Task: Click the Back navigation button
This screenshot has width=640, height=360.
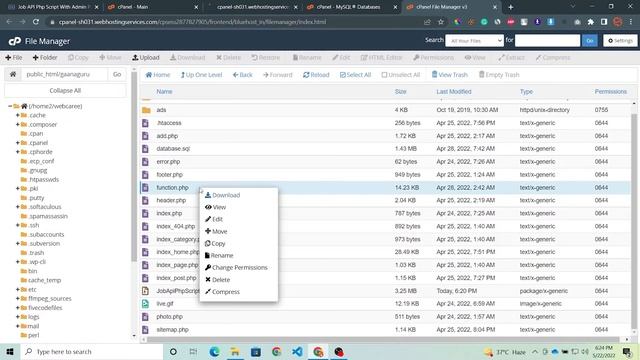Action: (x=242, y=75)
